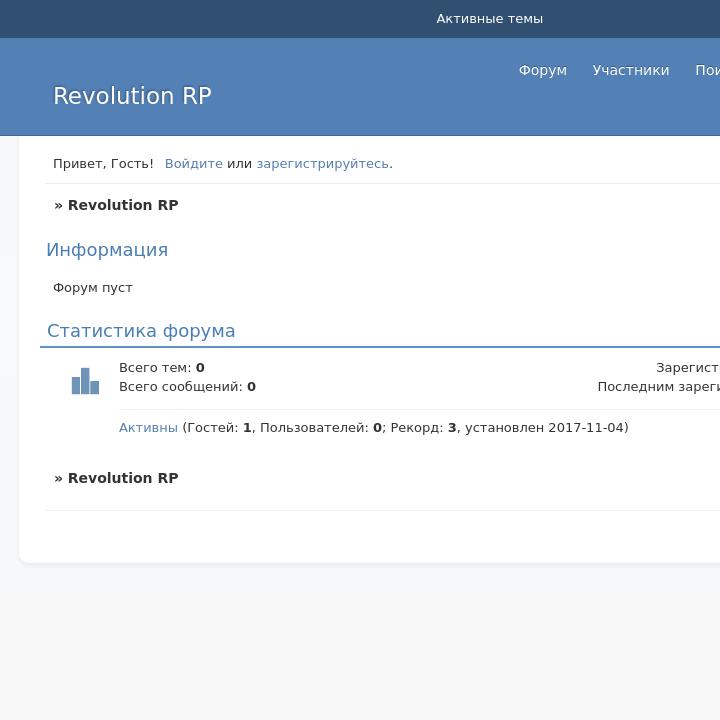
Task: Click the Статистика форума heading
Action: (x=141, y=331)
